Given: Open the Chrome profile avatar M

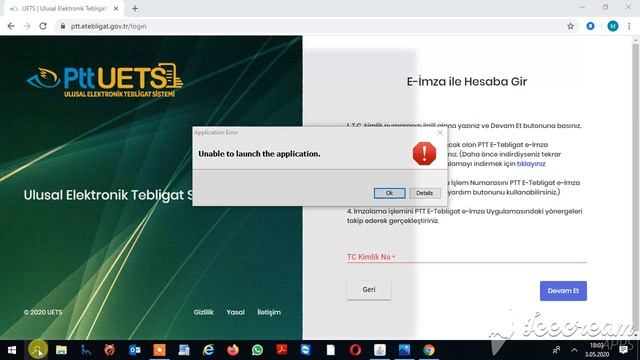Looking at the screenshot, I should (x=613, y=26).
